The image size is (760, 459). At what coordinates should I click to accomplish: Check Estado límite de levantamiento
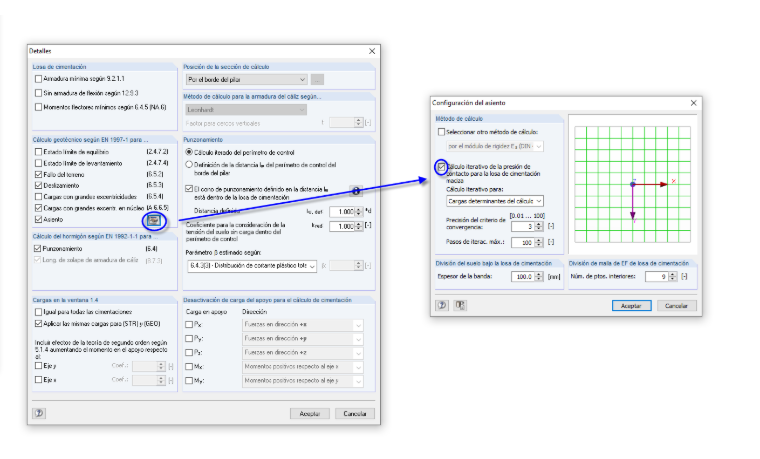[x=38, y=163]
